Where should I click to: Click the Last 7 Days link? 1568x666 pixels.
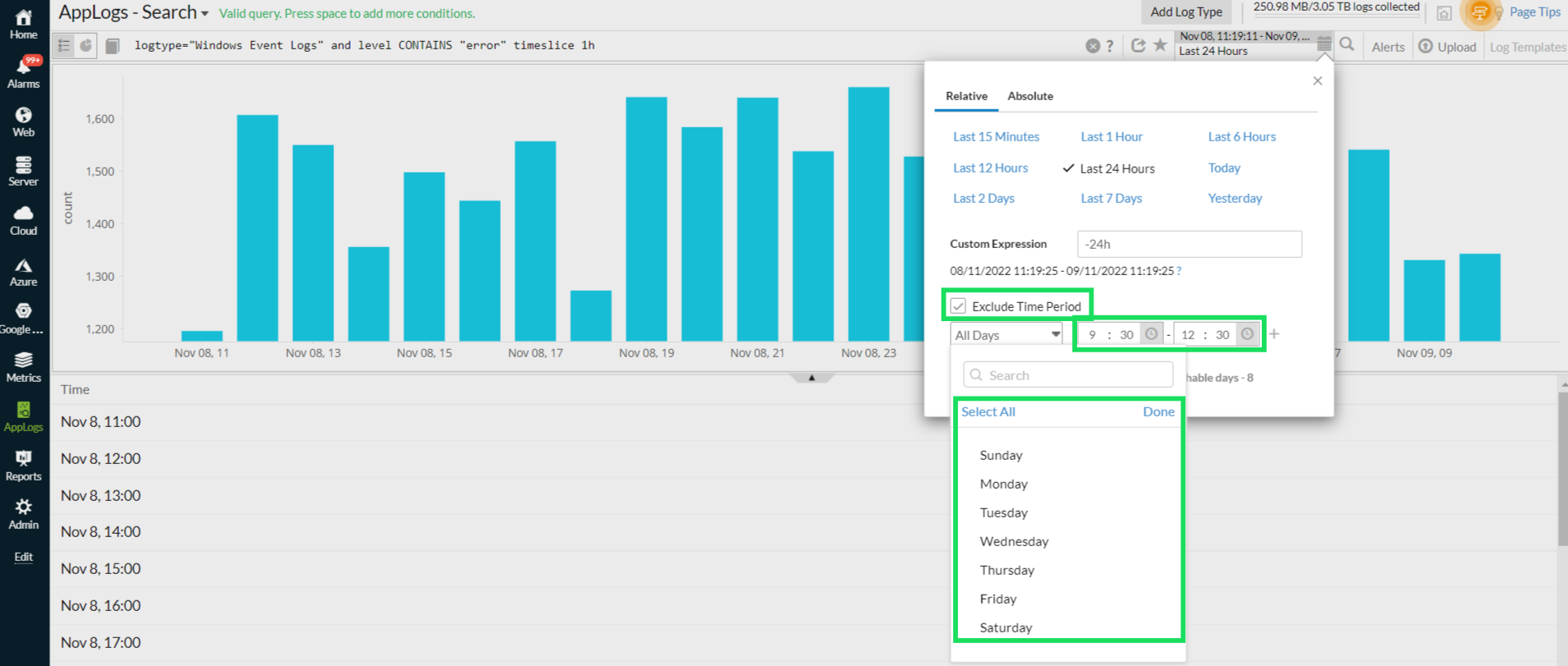pyautogui.click(x=1111, y=199)
